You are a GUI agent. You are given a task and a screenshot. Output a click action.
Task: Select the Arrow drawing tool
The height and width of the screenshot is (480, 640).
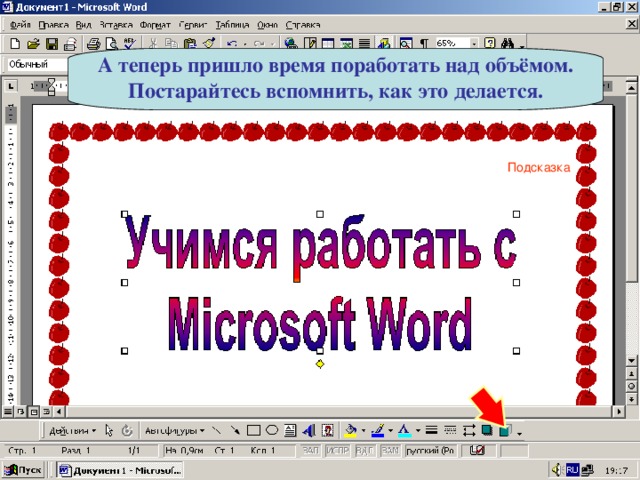[x=235, y=430]
